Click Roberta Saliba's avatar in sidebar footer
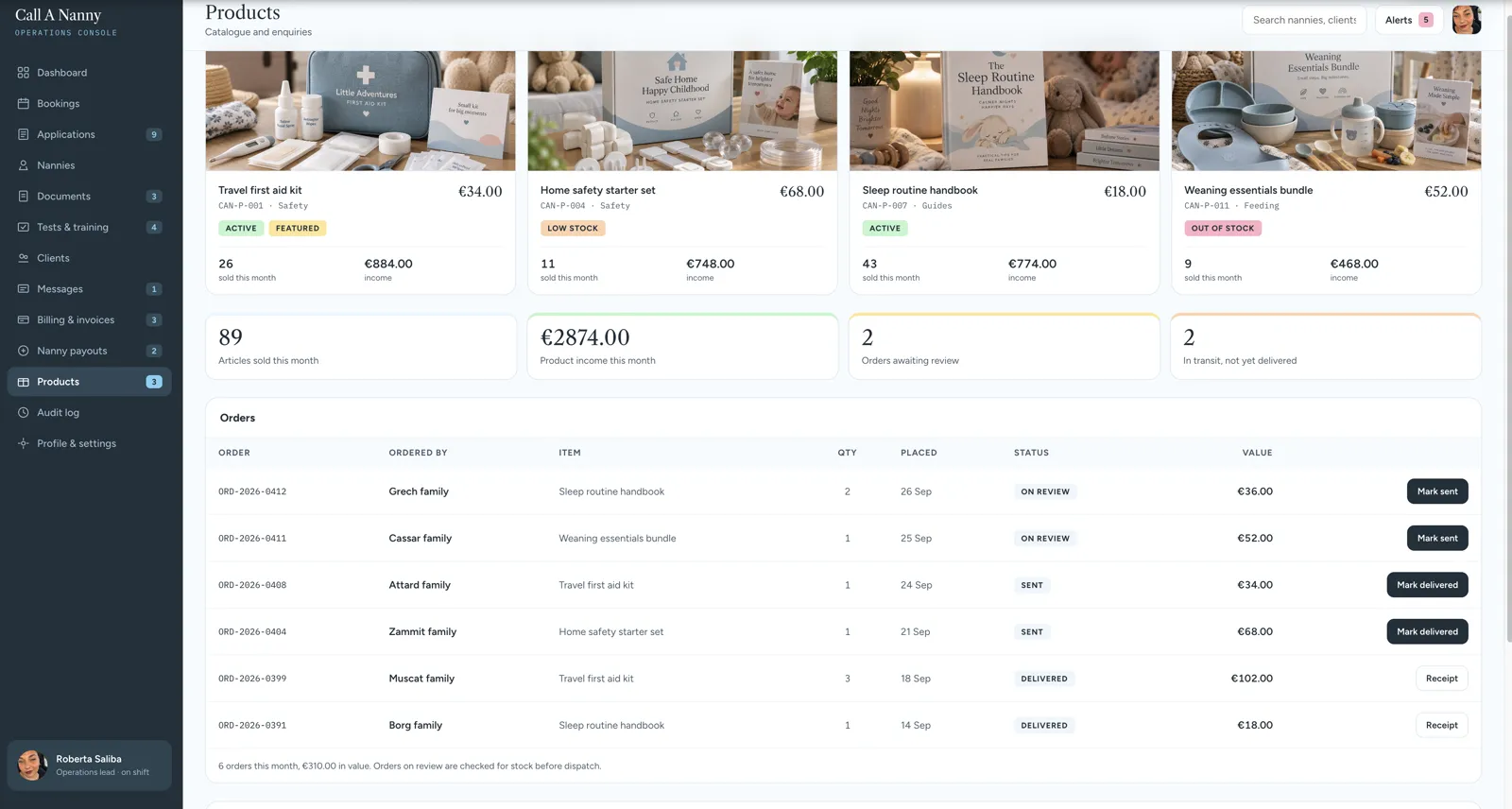Image resolution: width=1512 pixels, height=809 pixels. 33,766
